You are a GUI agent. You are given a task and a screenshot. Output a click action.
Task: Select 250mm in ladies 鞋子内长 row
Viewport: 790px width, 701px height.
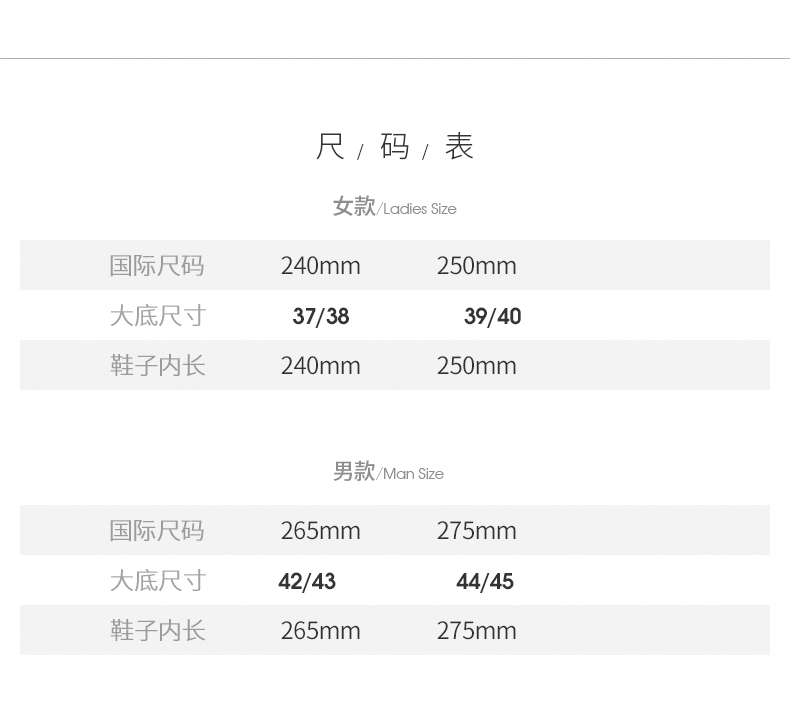tap(476, 366)
